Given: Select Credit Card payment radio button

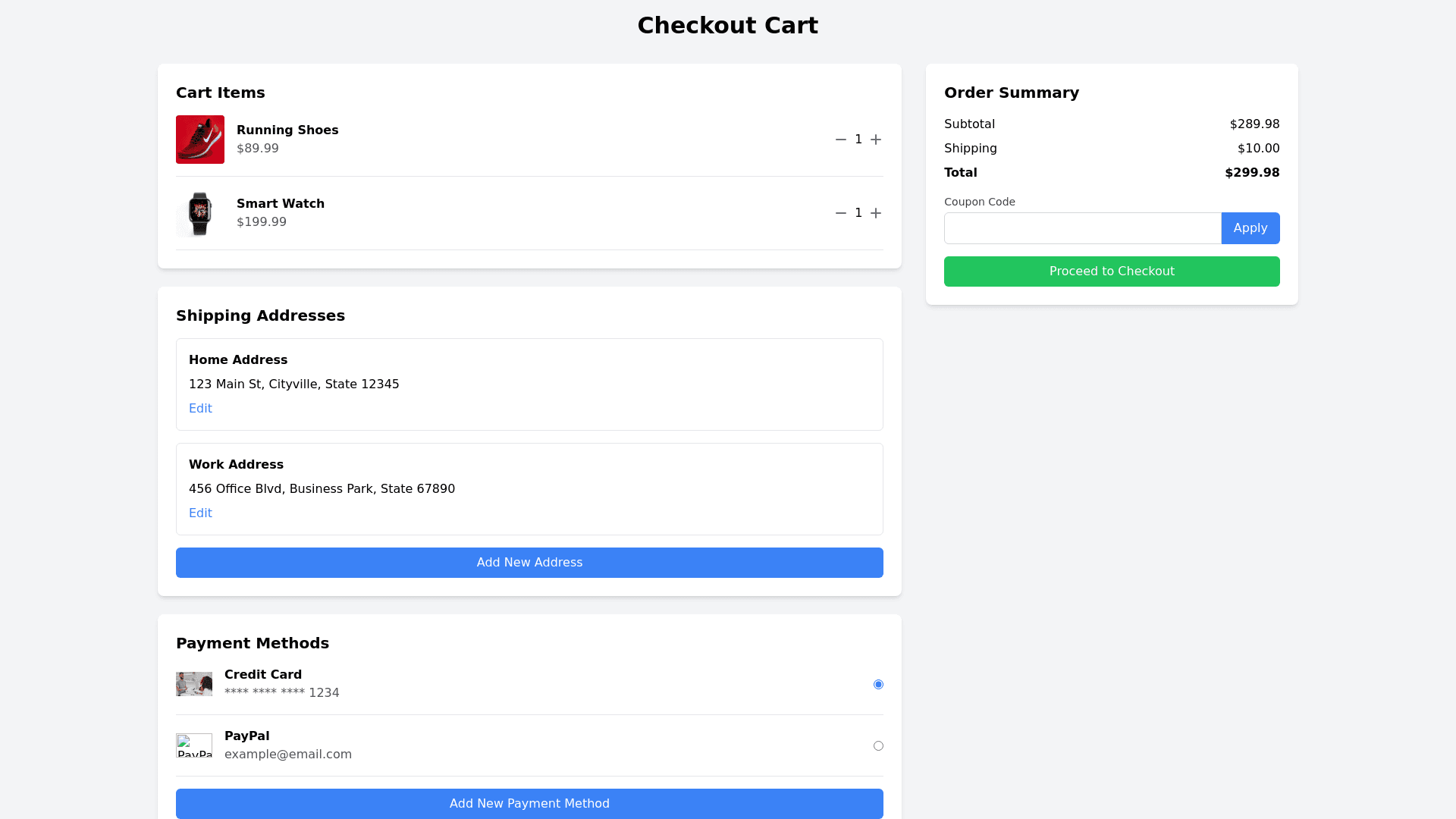Looking at the screenshot, I should point(878,684).
